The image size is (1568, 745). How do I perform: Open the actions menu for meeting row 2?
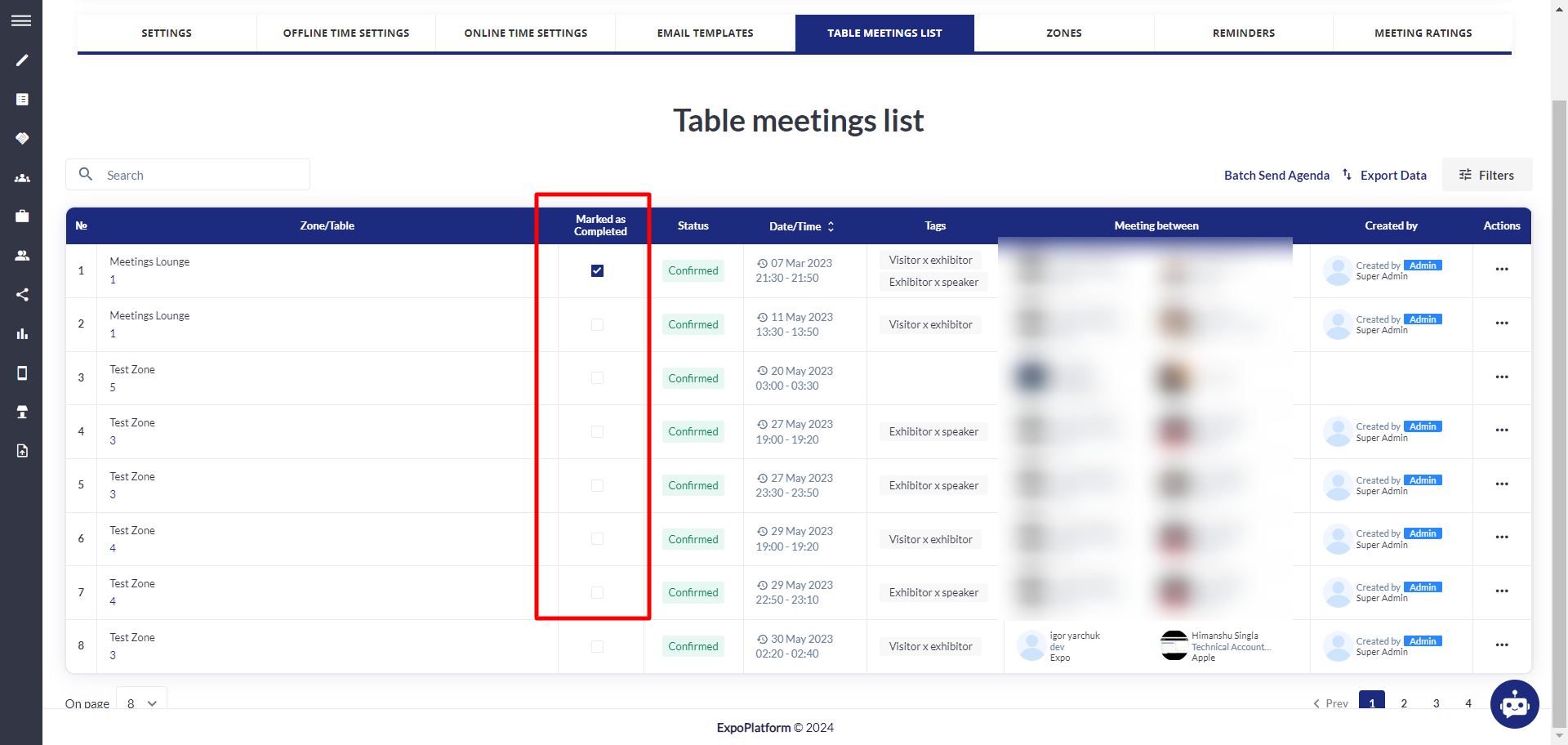point(1503,323)
